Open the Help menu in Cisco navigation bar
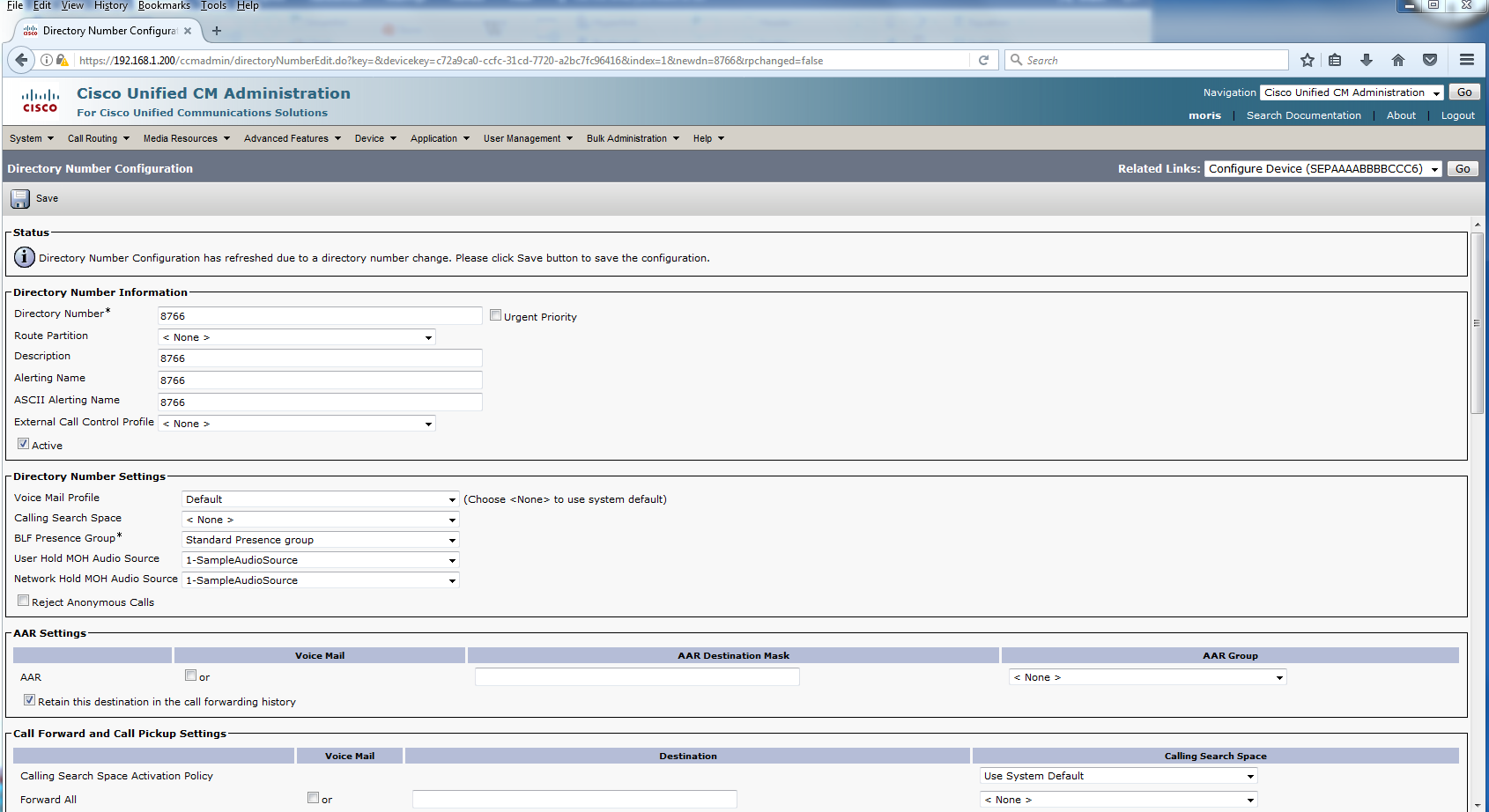Viewport: 1489px width, 812px height. click(x=709, y=138)
